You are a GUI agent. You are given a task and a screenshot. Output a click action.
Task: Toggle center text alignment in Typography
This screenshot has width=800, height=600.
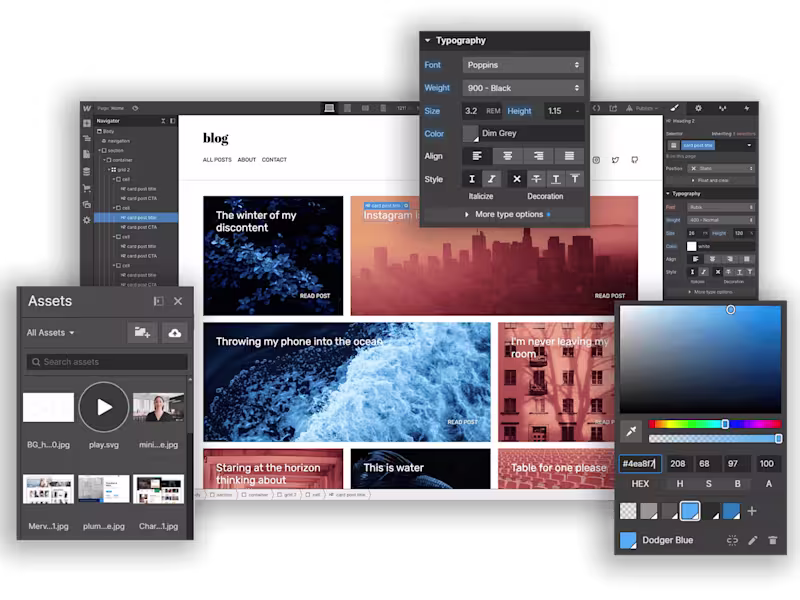[507, 156]
